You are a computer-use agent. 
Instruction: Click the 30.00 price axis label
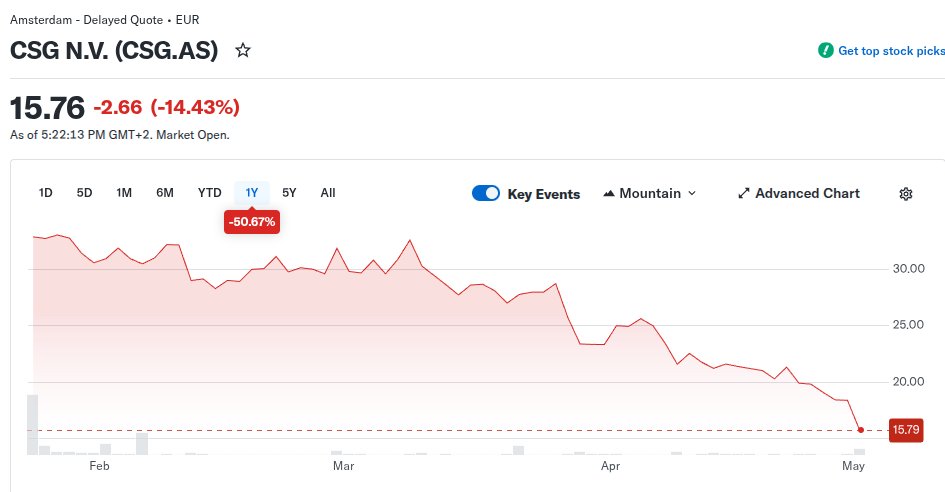pos(908,269)
